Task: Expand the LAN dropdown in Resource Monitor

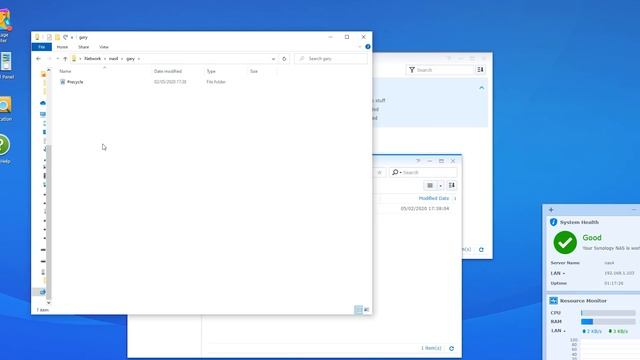Action: tap(564, 331)
